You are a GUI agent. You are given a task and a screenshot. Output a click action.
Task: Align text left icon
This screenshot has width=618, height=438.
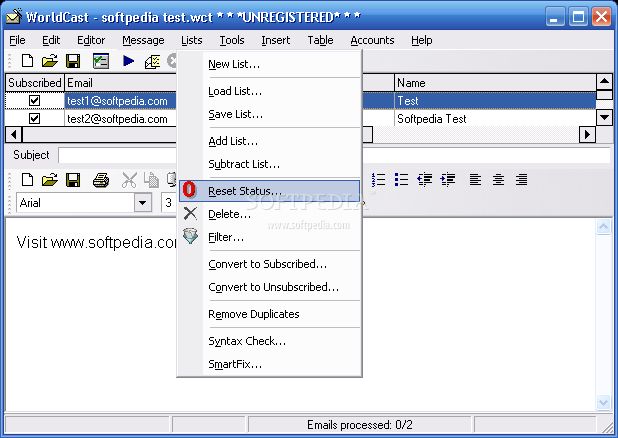(x=475, y=180)
